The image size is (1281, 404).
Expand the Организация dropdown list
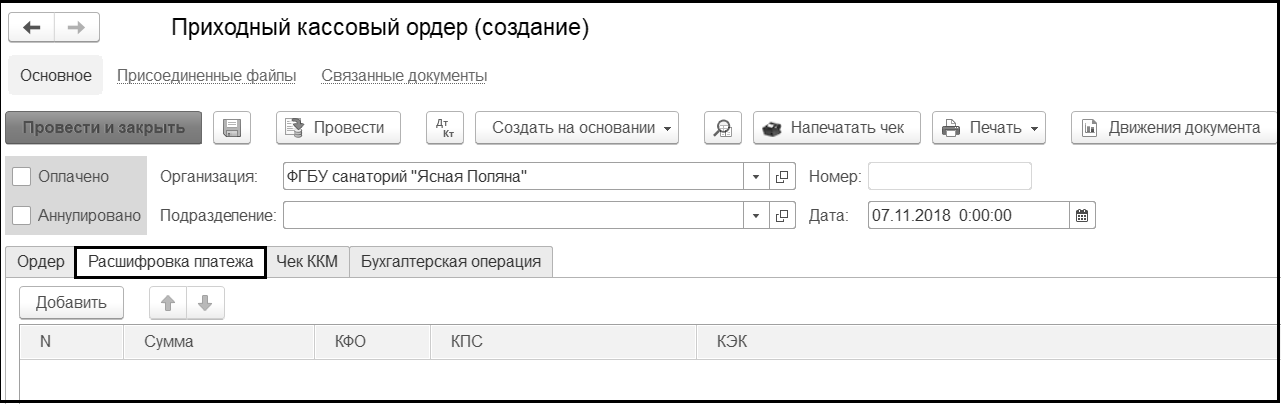click(x=756, y=177)
